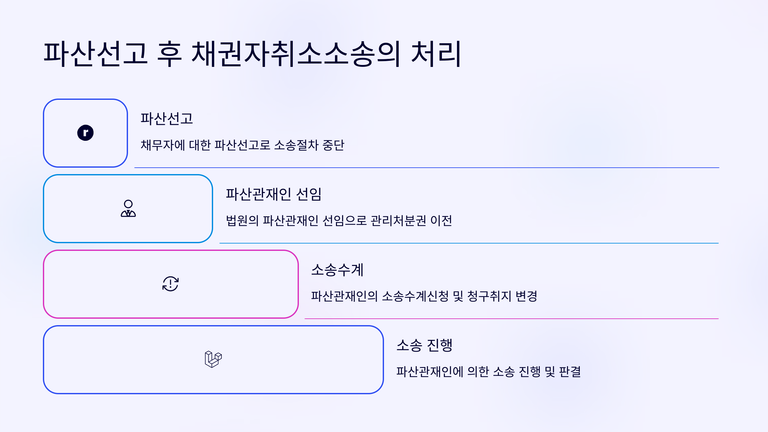This screenshot has width=768, height=432.
Task: Select the slide title 파산선고 후 채권자취소소송의 처리
Action: (252, 53)
